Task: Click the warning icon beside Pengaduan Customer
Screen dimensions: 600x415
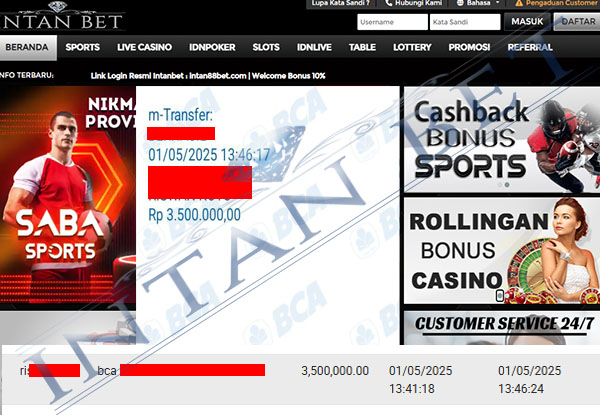Action: pos(519,3)
